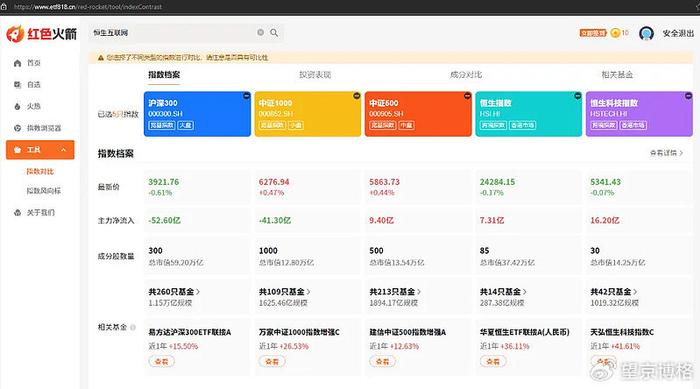The height and width of the screenshot is (389, 700).
Task: Select the teal 恒生指数 card
Action: point(529,114)
